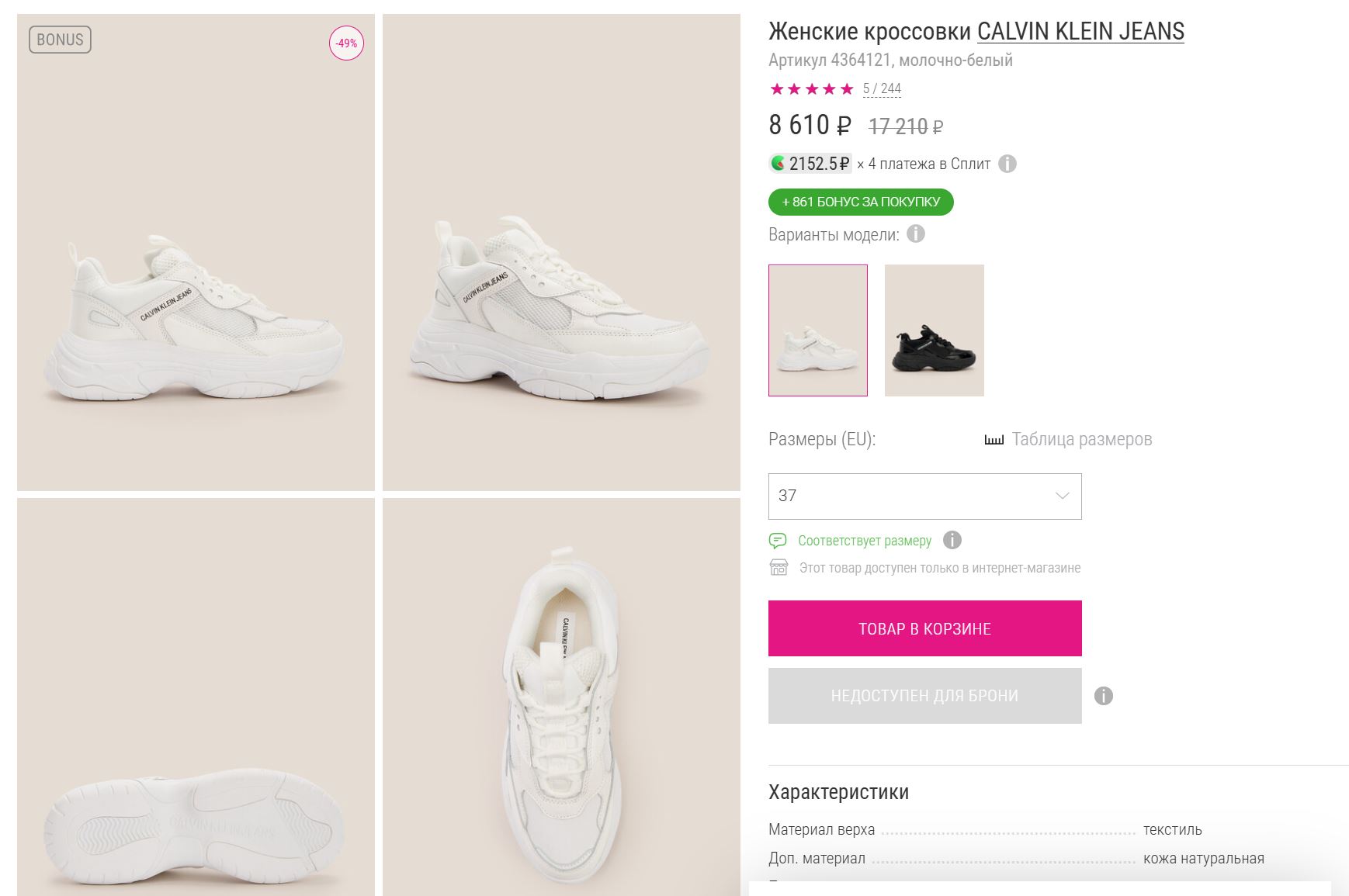1349x896 pixels.
Task: Open the sneaker sole photo
Action: [196, 697]
